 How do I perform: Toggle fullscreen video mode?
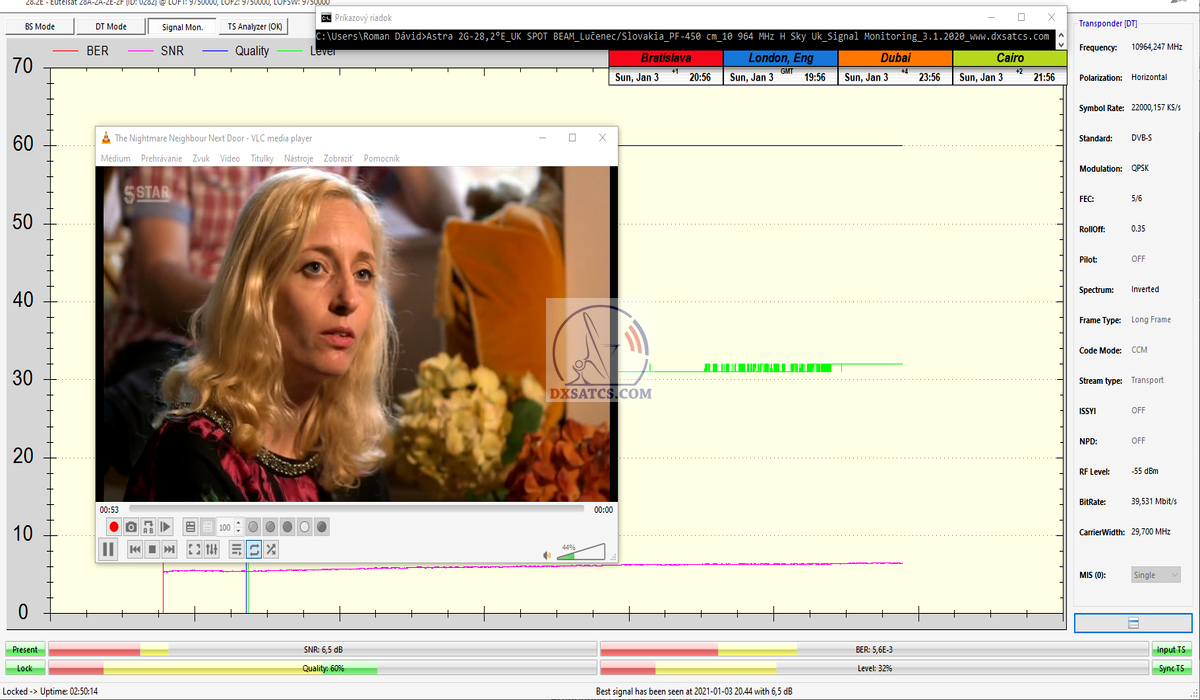[194, 549]
